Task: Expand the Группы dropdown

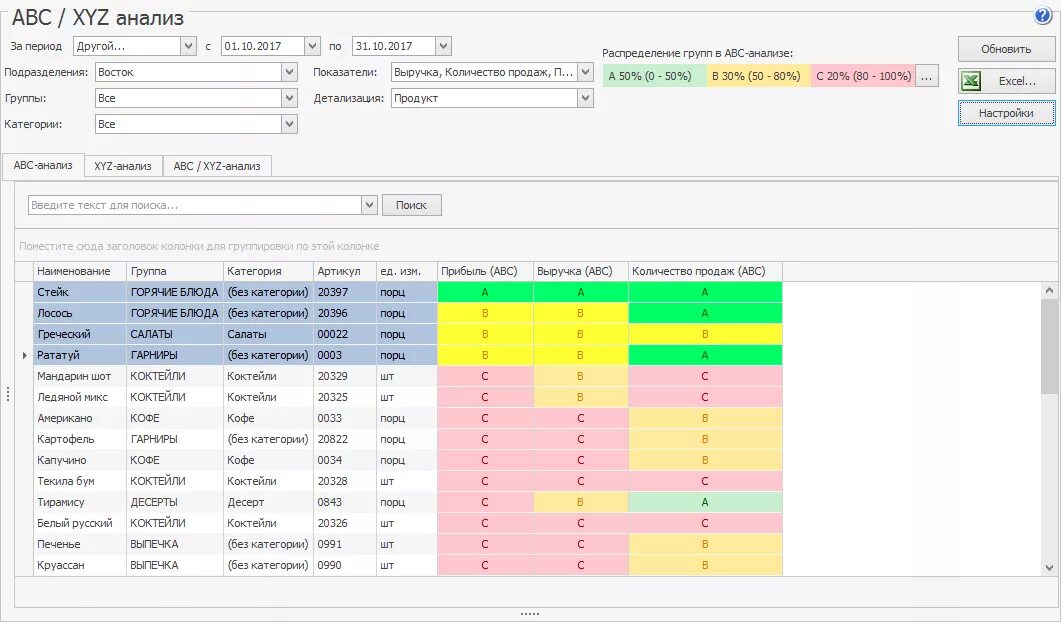Action: (x=290, y=98)
